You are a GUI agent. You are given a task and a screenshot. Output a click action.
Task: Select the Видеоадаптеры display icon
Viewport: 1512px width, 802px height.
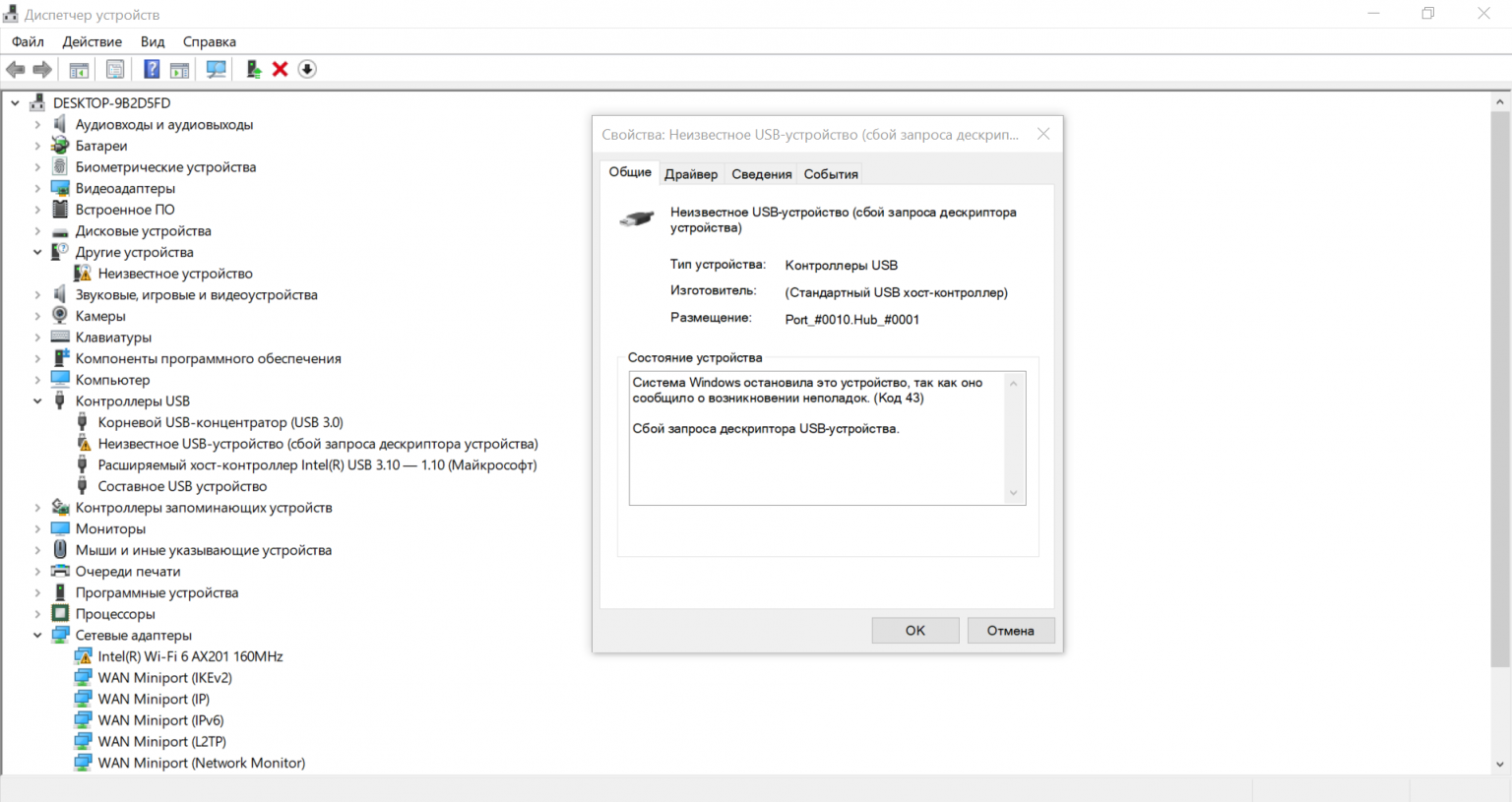pos(60,188)
